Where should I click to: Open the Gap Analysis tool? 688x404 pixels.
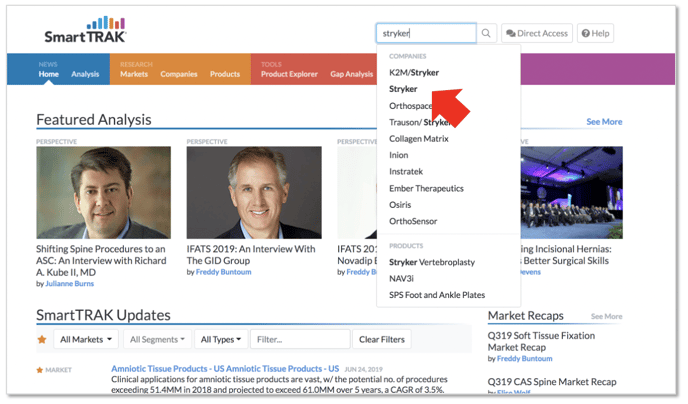tap(351, 74)
